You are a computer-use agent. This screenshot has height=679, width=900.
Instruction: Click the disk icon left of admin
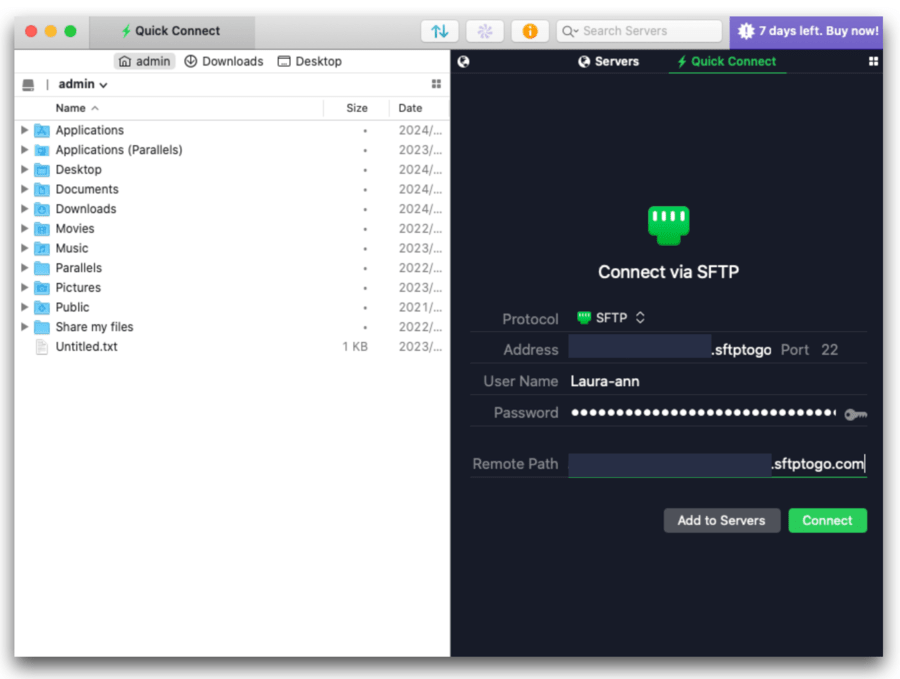pyautogui.click(x=30, y=84)
